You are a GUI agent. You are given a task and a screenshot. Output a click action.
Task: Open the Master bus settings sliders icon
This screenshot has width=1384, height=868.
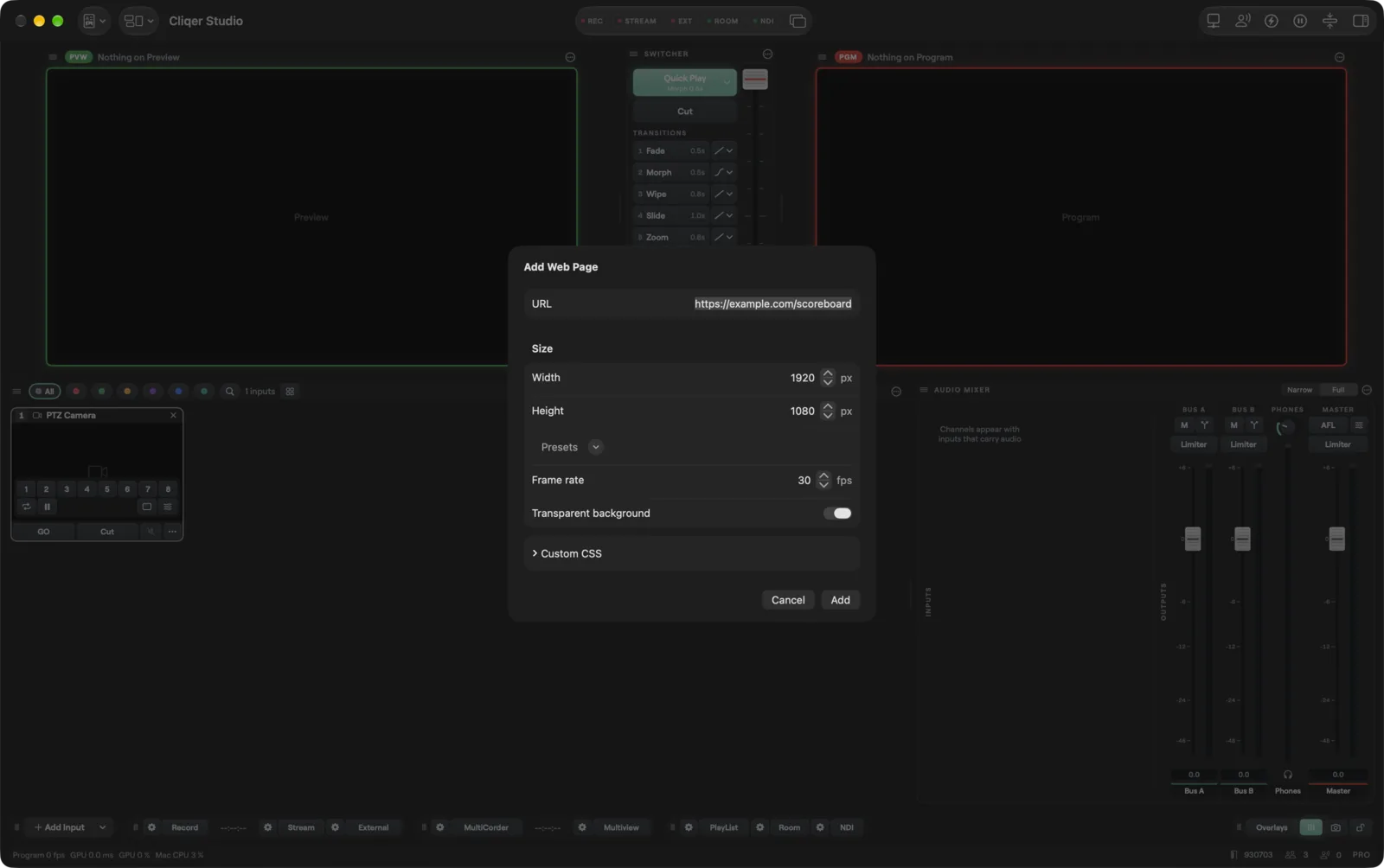(1359, 425)
